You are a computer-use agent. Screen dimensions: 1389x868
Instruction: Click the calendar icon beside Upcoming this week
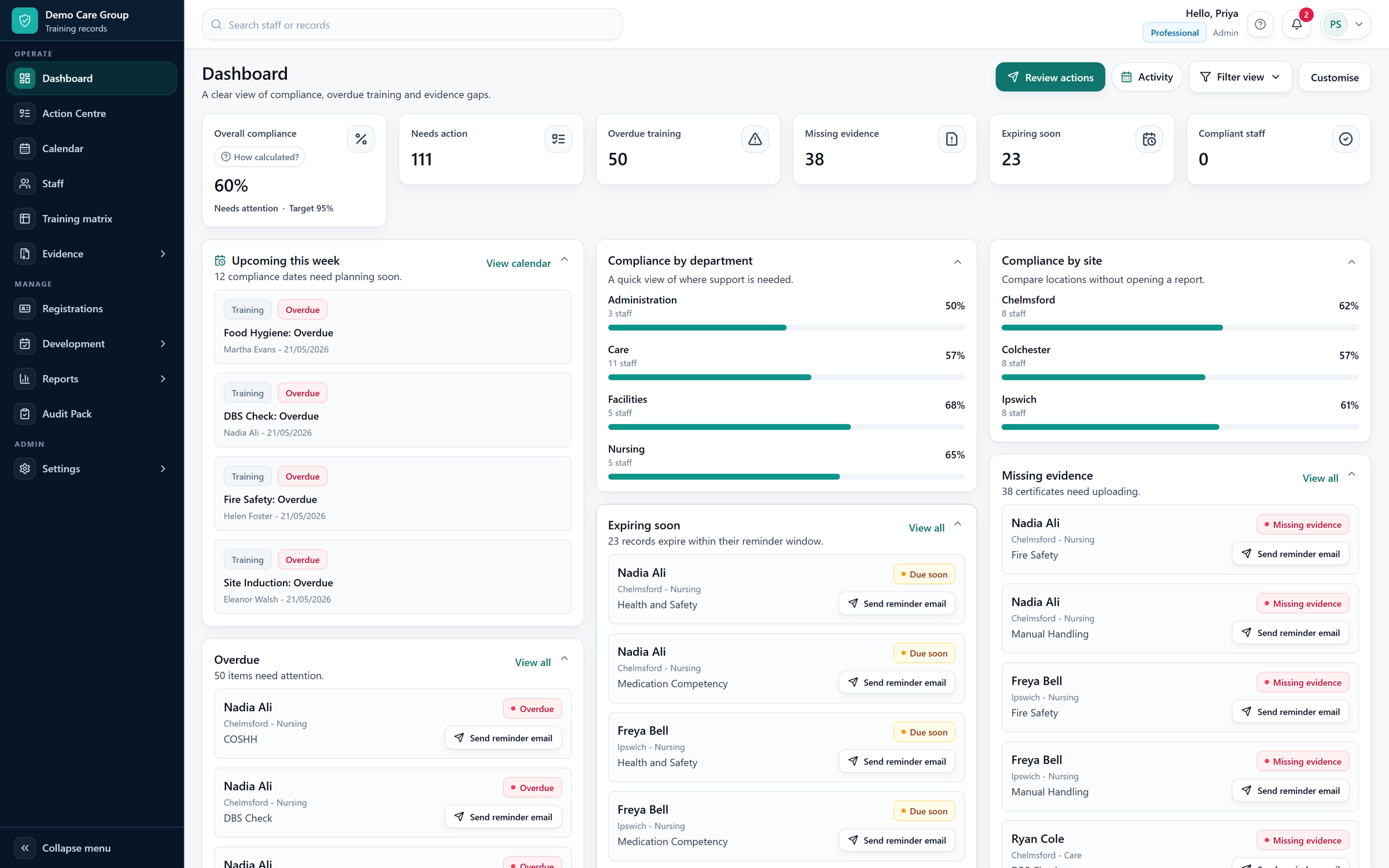[x=221, y=260]
